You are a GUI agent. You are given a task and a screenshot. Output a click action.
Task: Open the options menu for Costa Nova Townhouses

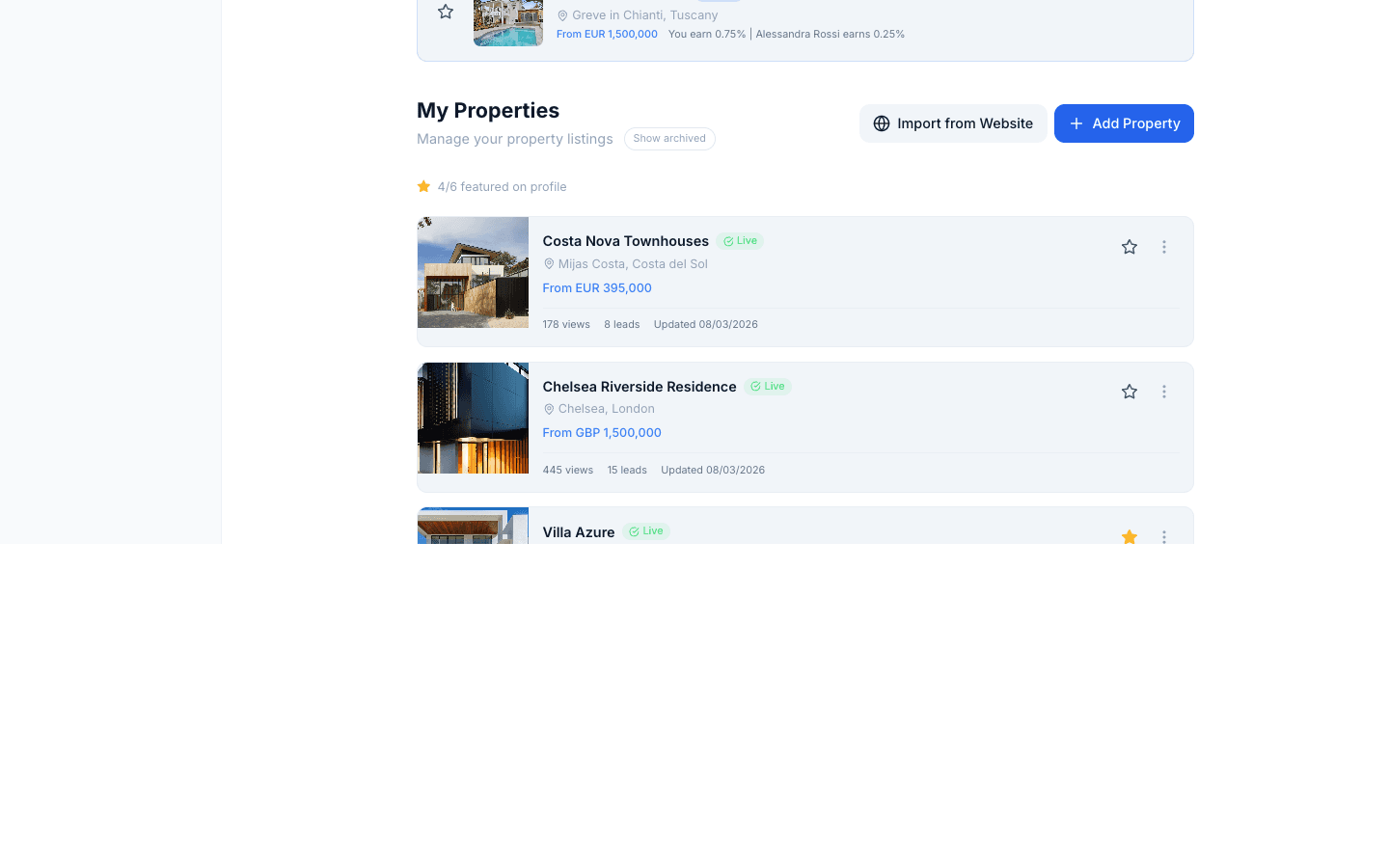point(1163,246)
